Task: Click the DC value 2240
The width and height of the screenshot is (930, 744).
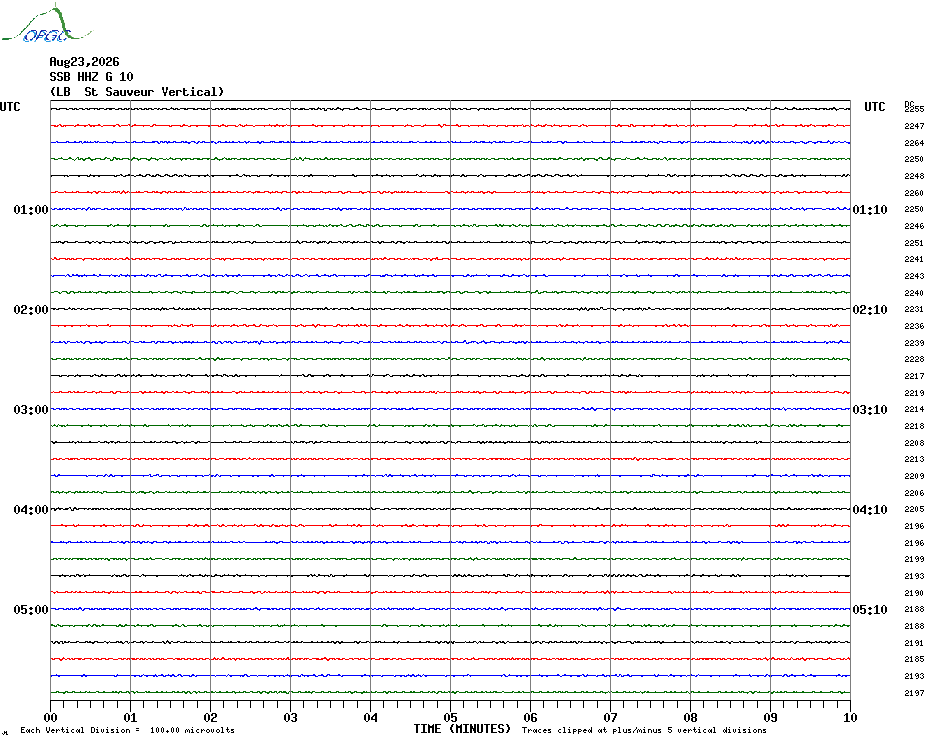Action: pyautogui.click(x=914, y=293)
